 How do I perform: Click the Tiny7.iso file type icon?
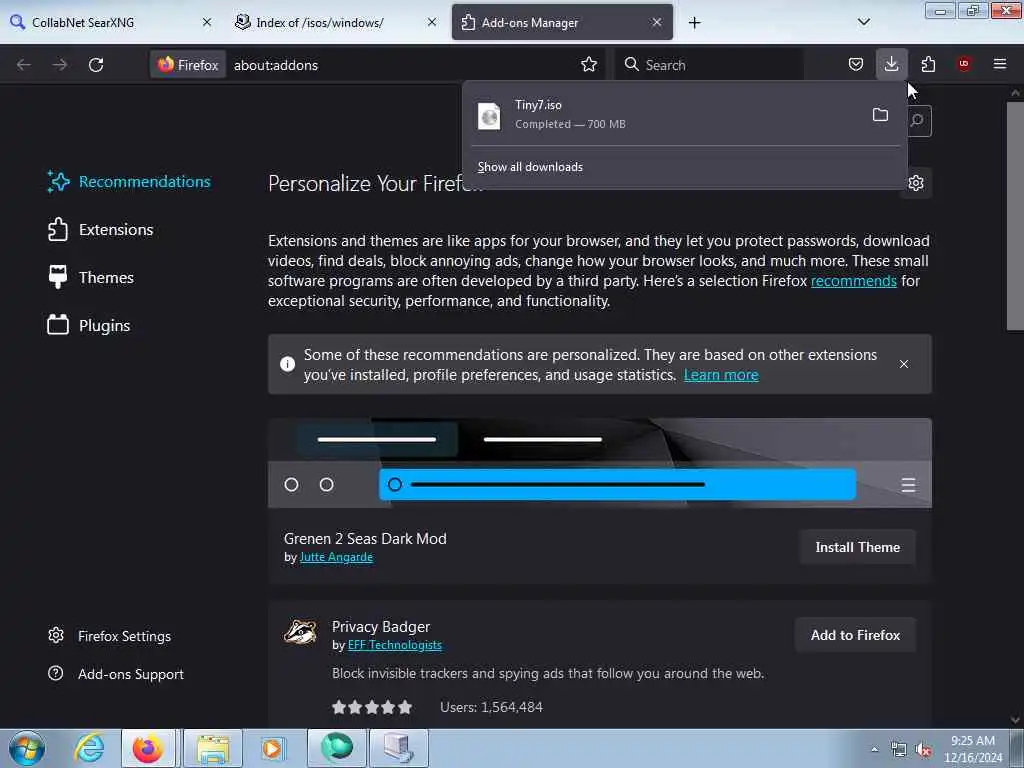point(489,116)
